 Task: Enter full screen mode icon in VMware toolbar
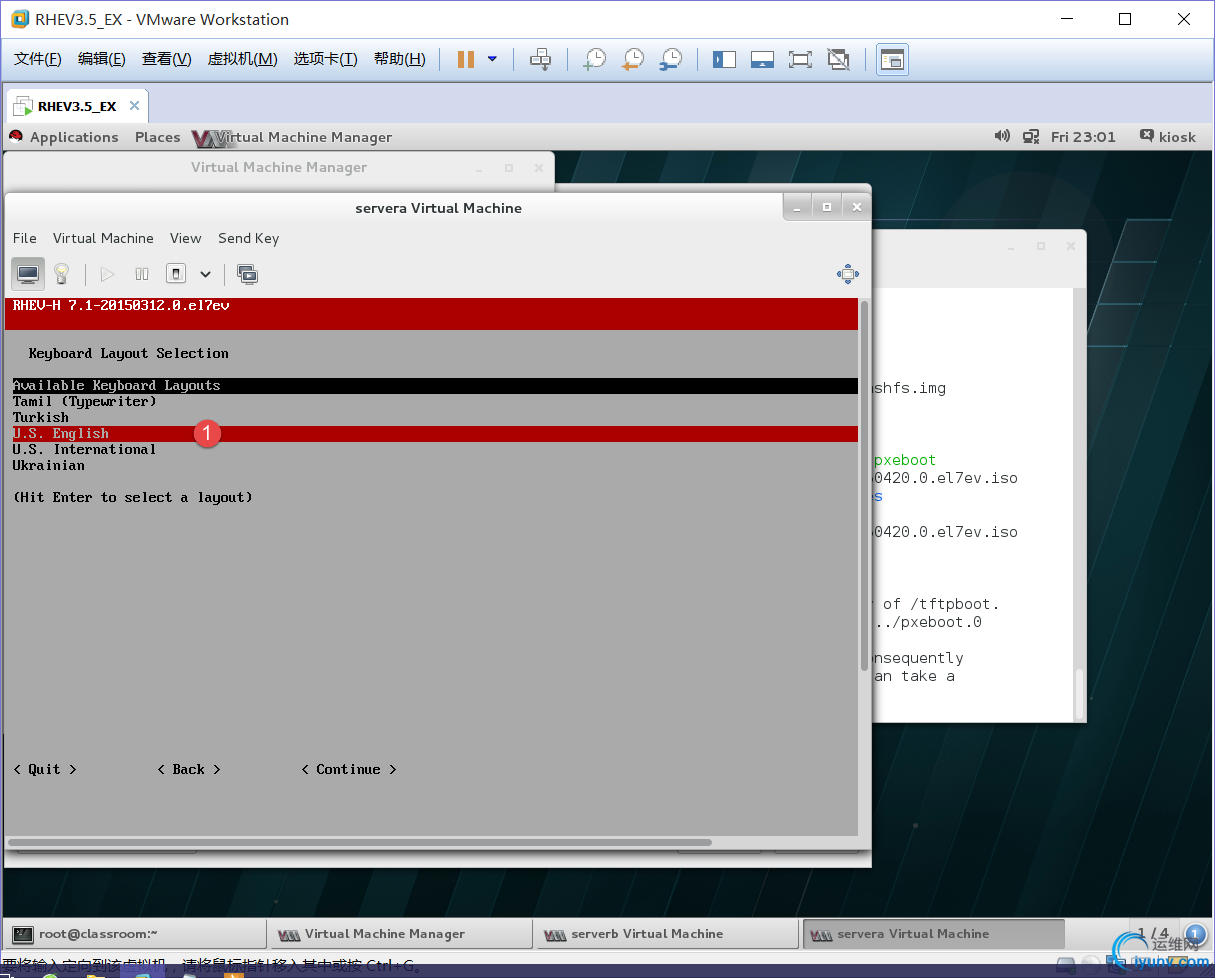[x=800, y=60]
